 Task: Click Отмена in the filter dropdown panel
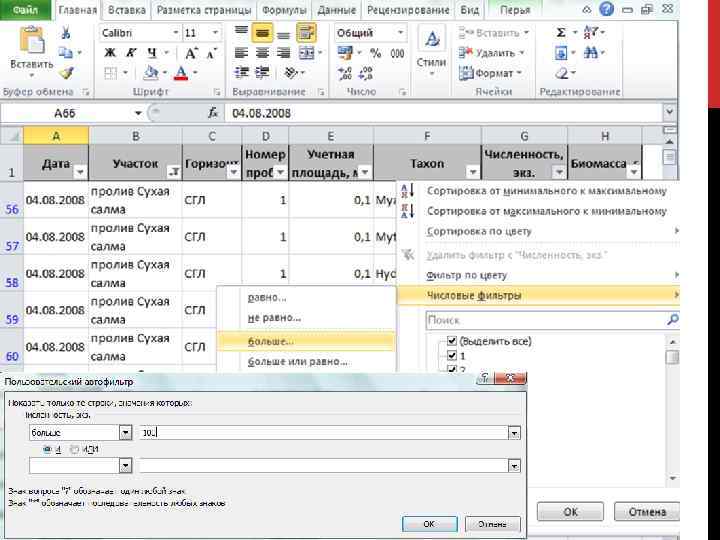point(647,512)
